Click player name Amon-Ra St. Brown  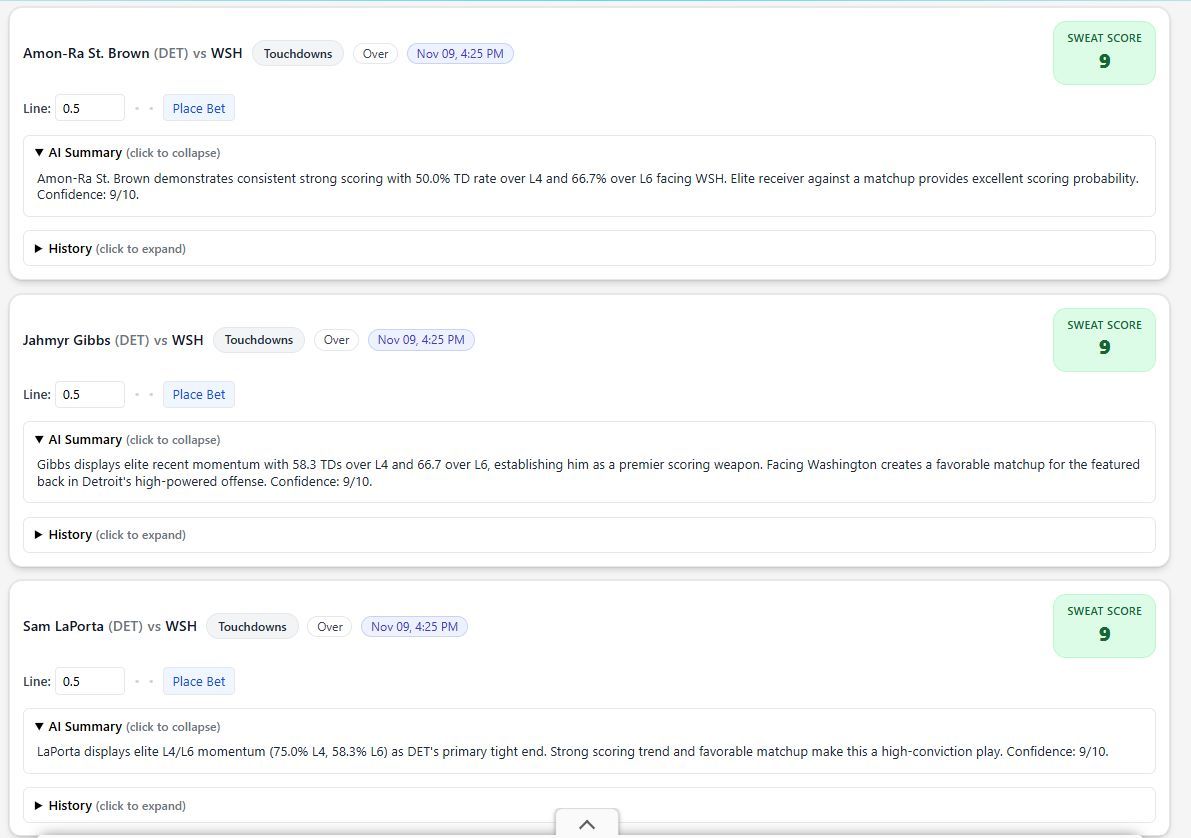point(86,54)
